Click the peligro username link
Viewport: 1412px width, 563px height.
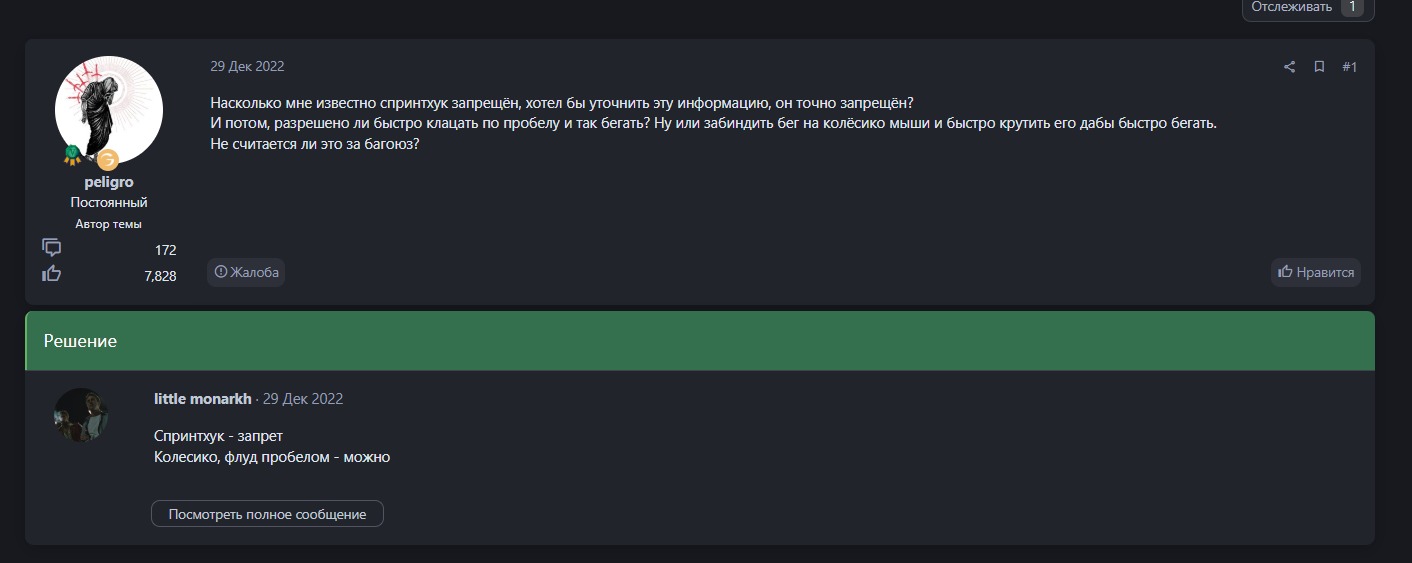click(109, 182)
